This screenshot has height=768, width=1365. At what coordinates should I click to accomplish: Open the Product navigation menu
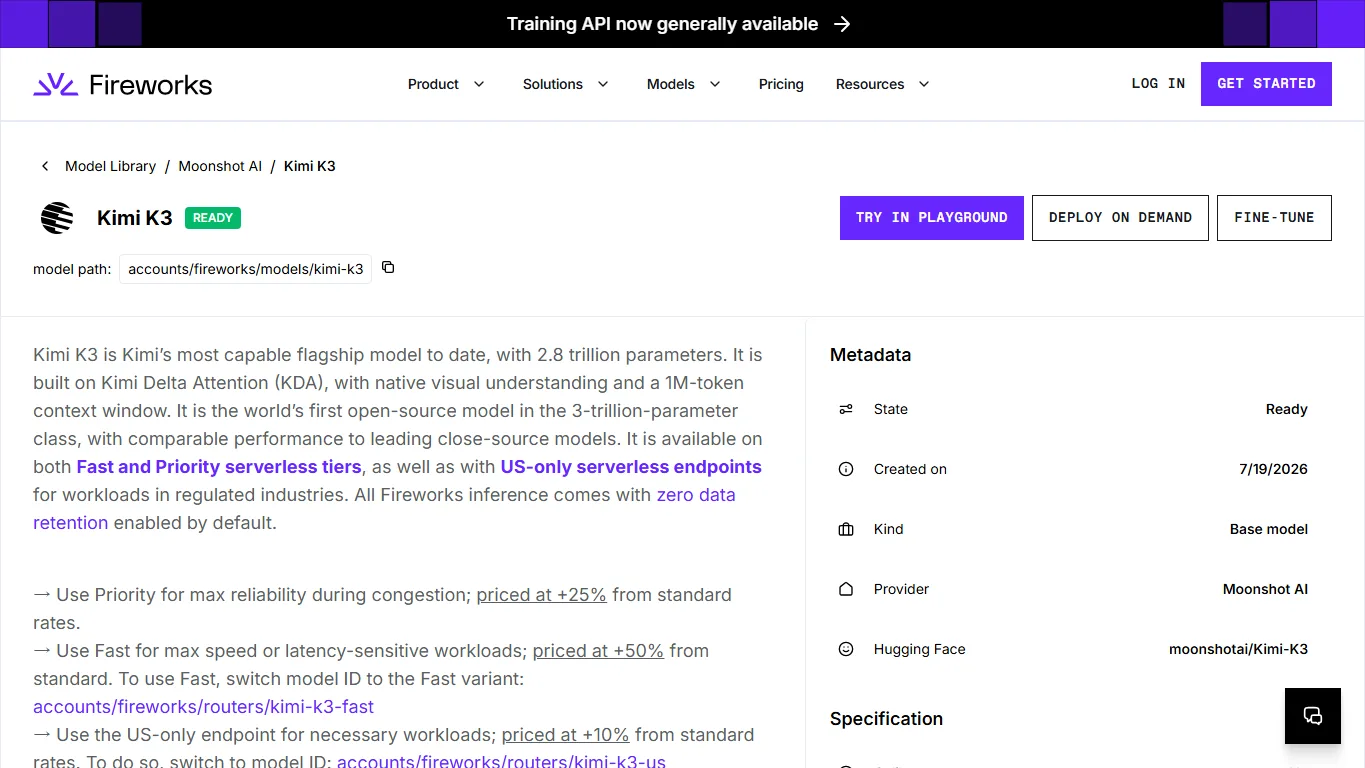click(x=446, y=84)
